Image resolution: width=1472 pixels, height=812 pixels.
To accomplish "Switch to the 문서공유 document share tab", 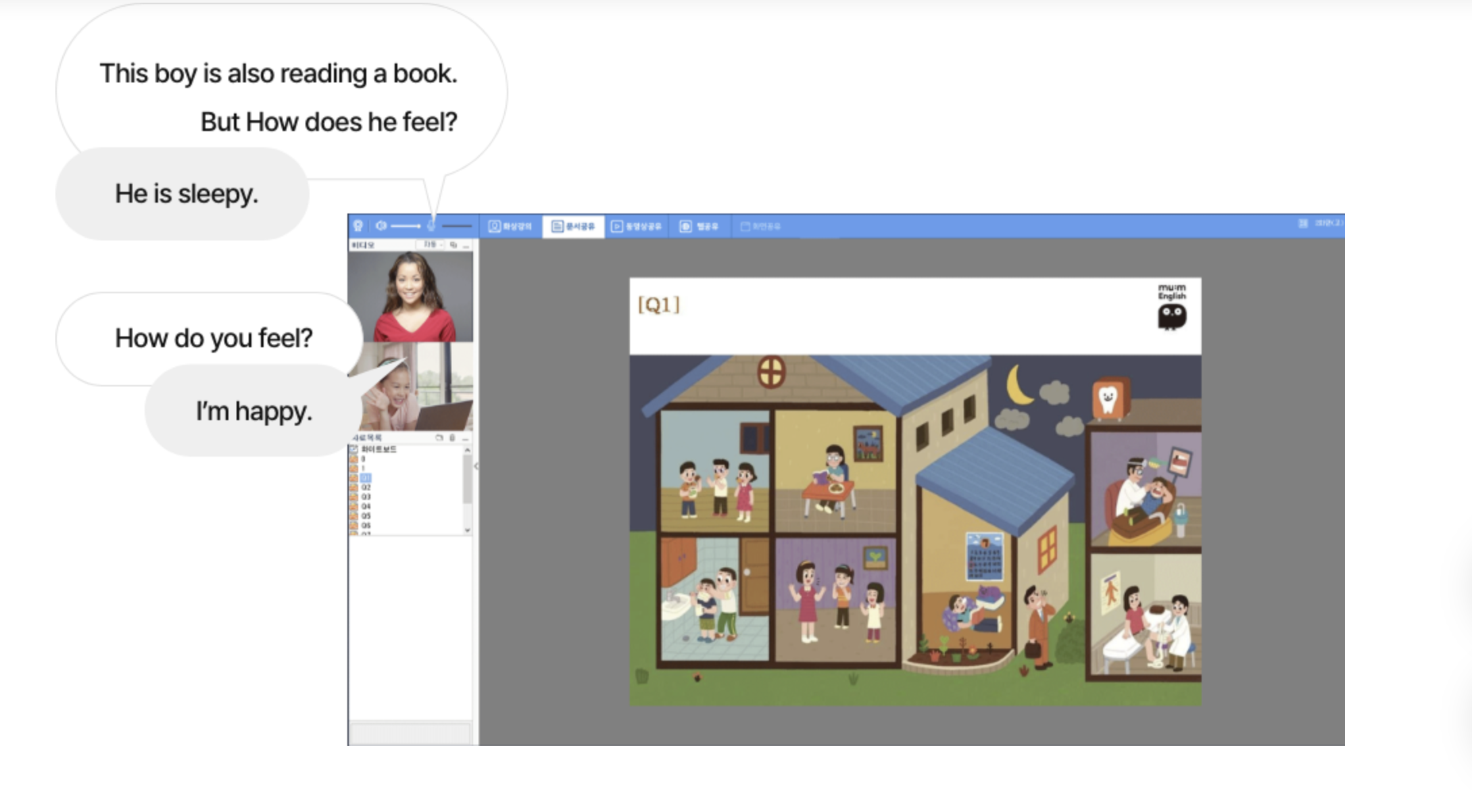I will (573, 226).
